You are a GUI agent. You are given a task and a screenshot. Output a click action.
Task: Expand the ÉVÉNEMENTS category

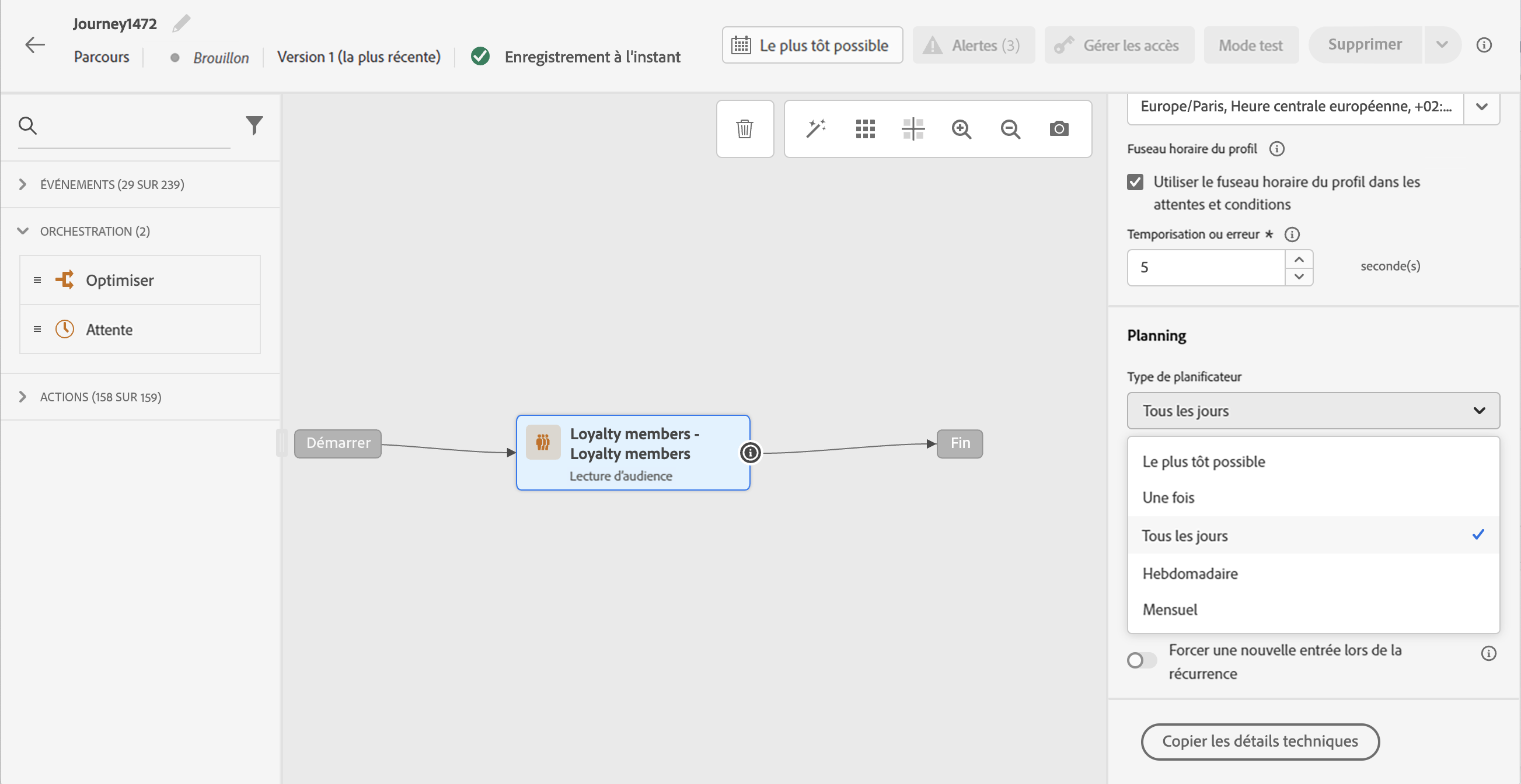[x=22, y=184]
